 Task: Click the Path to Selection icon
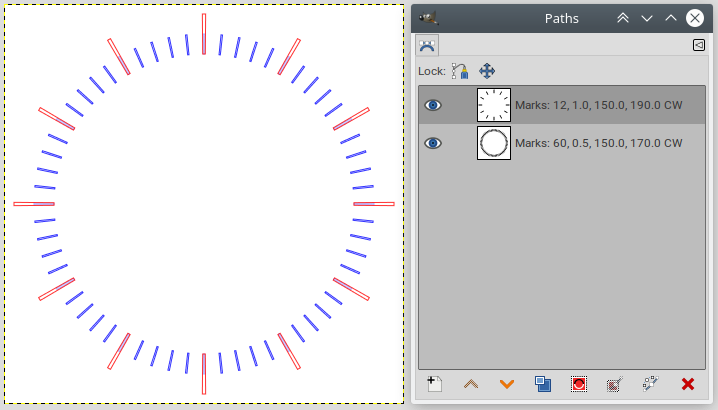(x=579, y=383)
